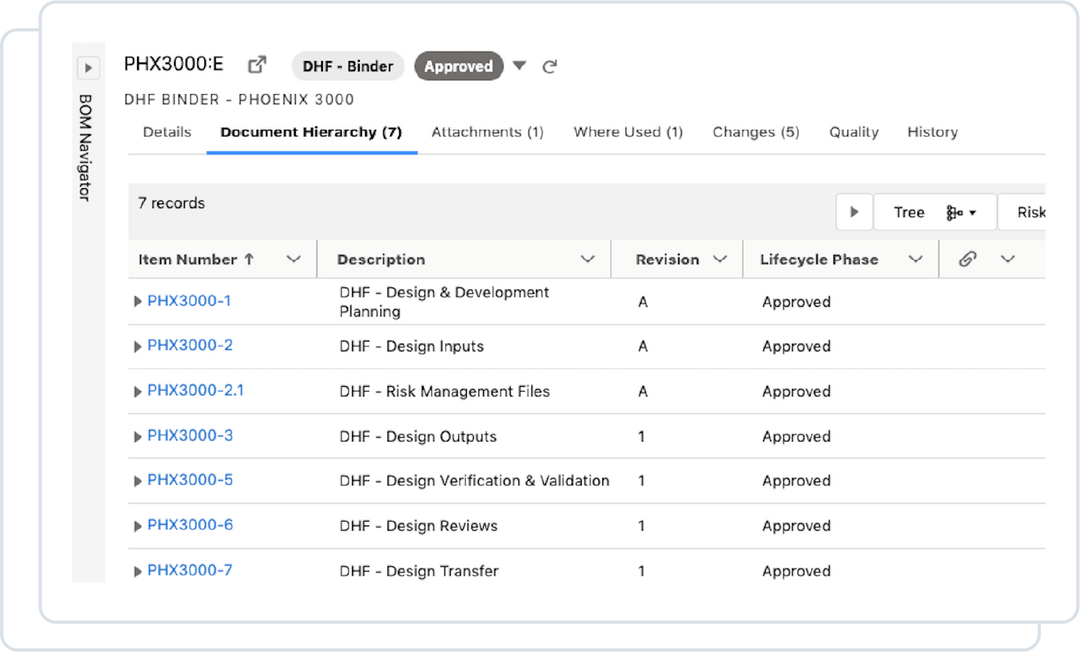Click the sort arrow on Item Number column

tap(249, 258)
